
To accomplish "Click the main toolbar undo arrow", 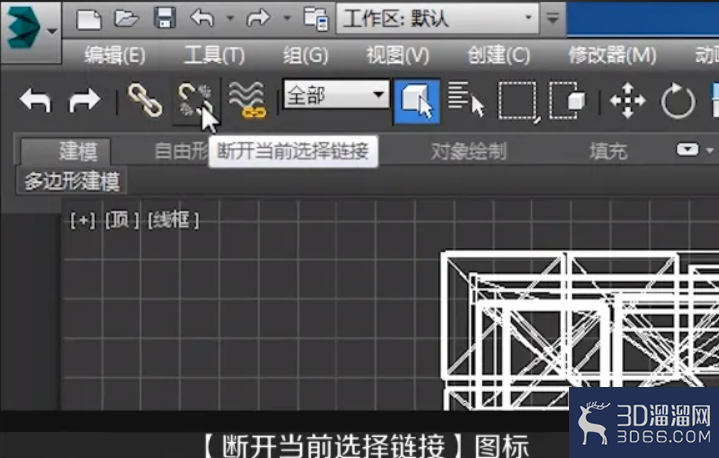I will (35, 100).
